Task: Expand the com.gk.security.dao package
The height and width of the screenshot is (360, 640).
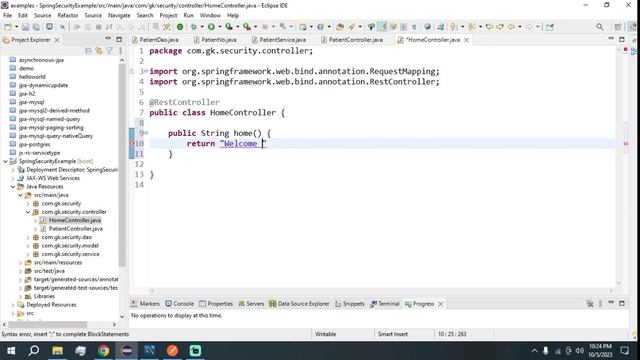Action: (x=28, y=237)
